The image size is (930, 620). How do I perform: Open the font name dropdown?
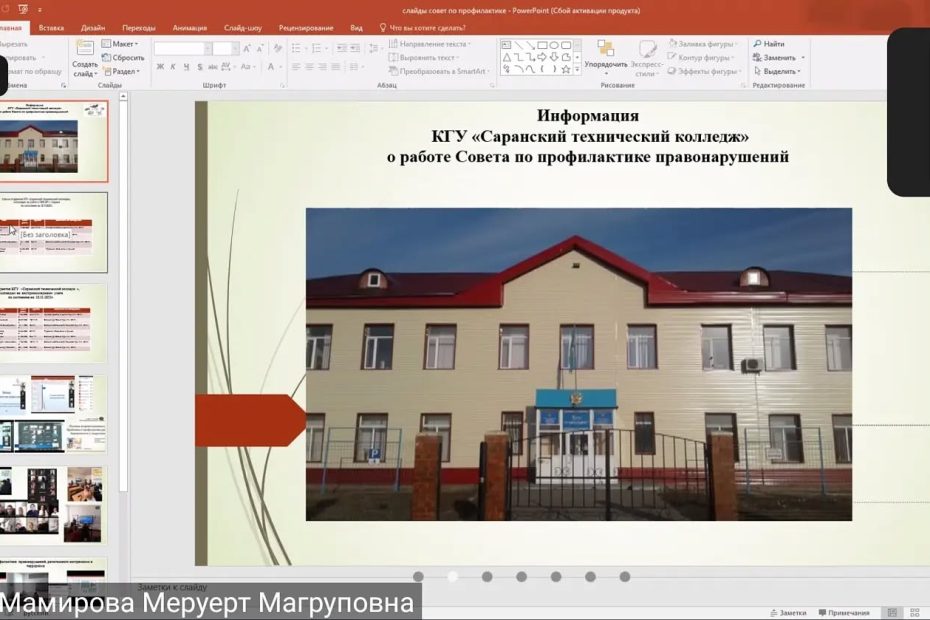(208, 49)
